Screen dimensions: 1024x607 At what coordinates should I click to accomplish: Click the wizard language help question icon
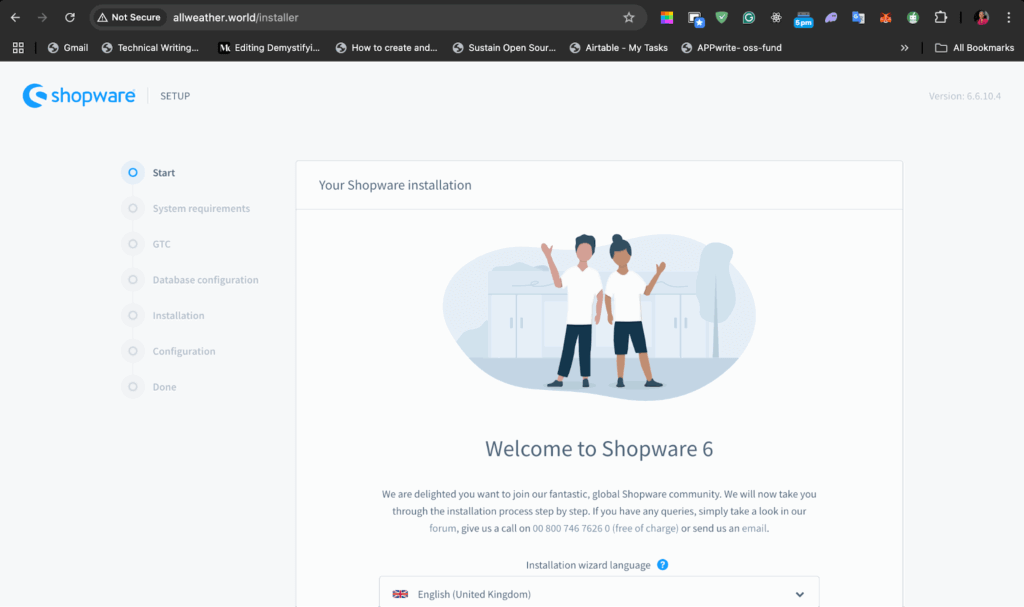[x=662, y=565]
